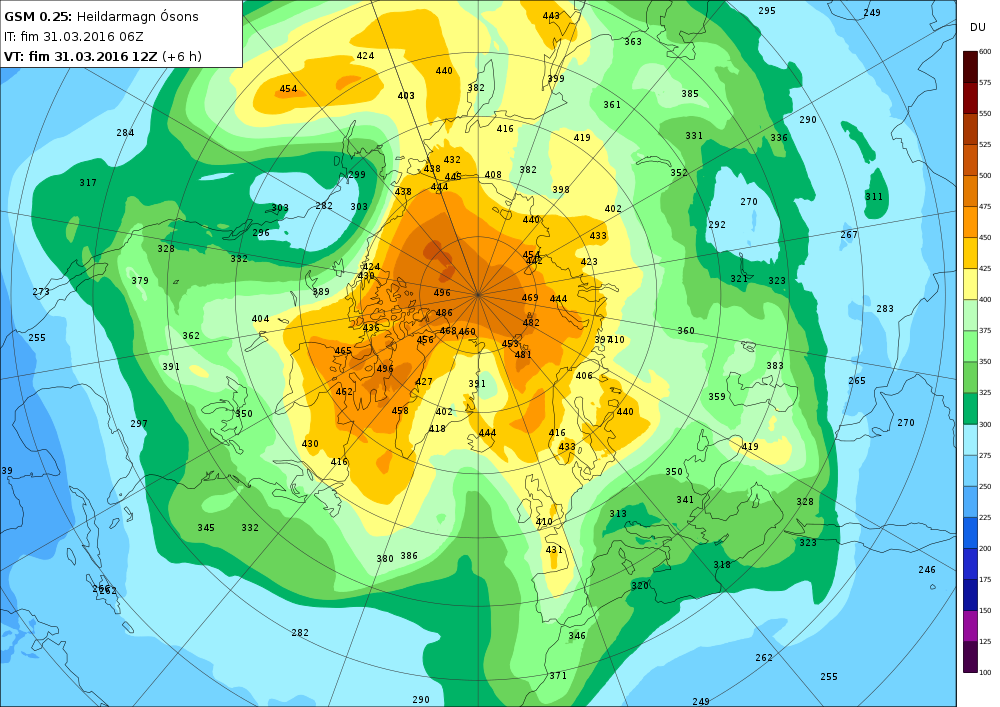Viewport: 1000px width, 707px height.
Task: Click the 297 ozone value
Action: click(x=139, y=423)
